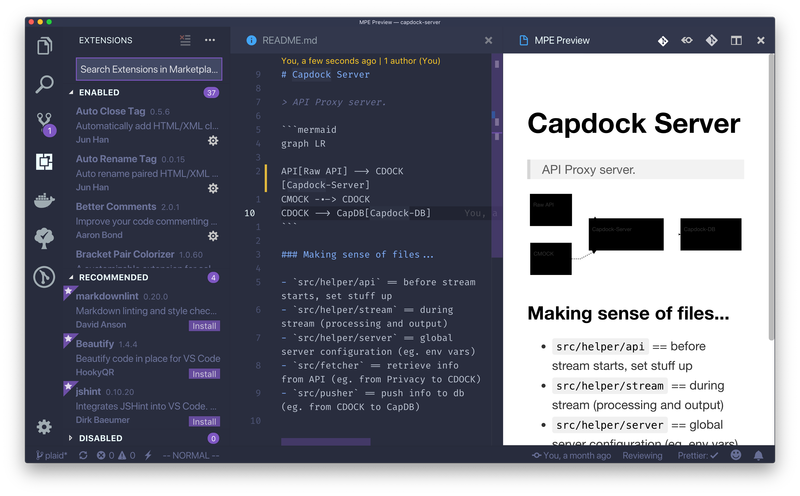Install the markdownlint extension
This screenshot has height=496, width=800.
(204, 326)
